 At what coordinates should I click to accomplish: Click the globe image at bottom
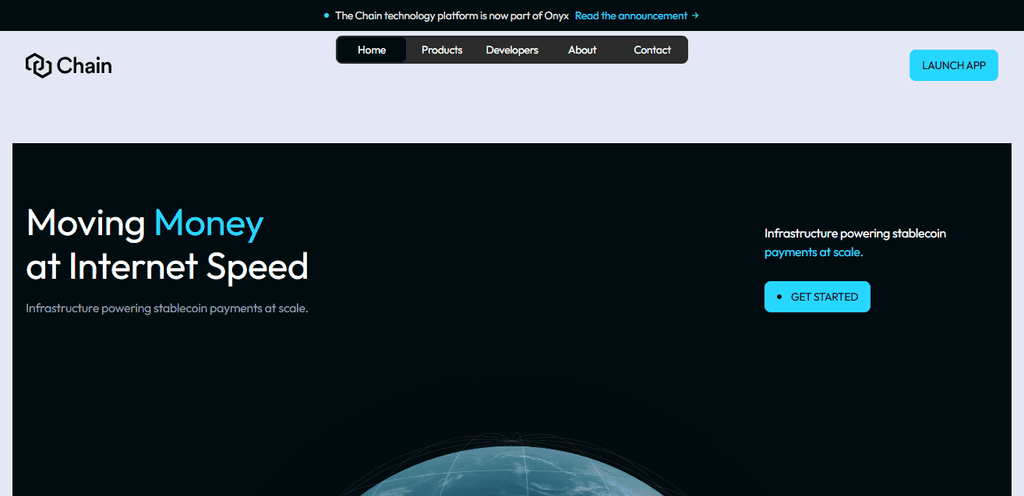pyautogui.click(x=511, y=465)
